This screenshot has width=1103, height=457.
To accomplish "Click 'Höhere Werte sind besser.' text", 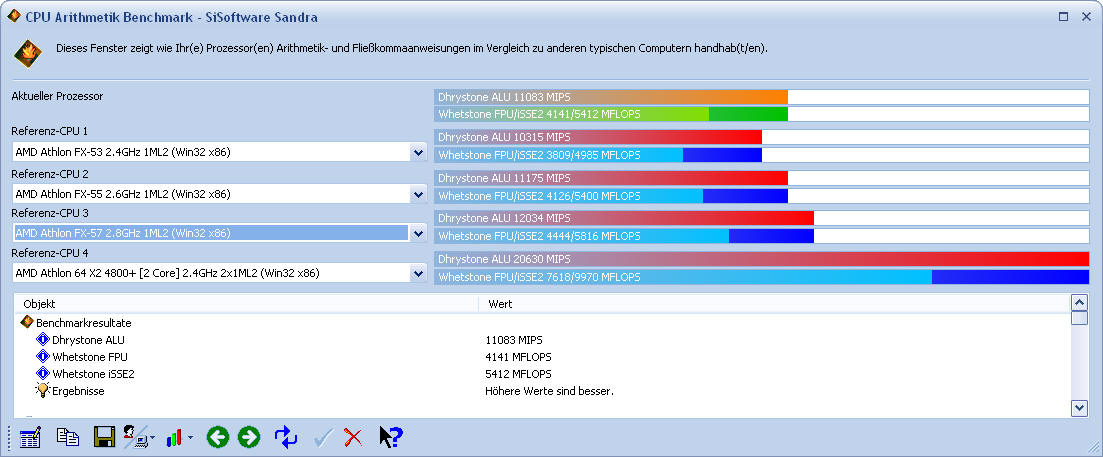I will point(549,390).
